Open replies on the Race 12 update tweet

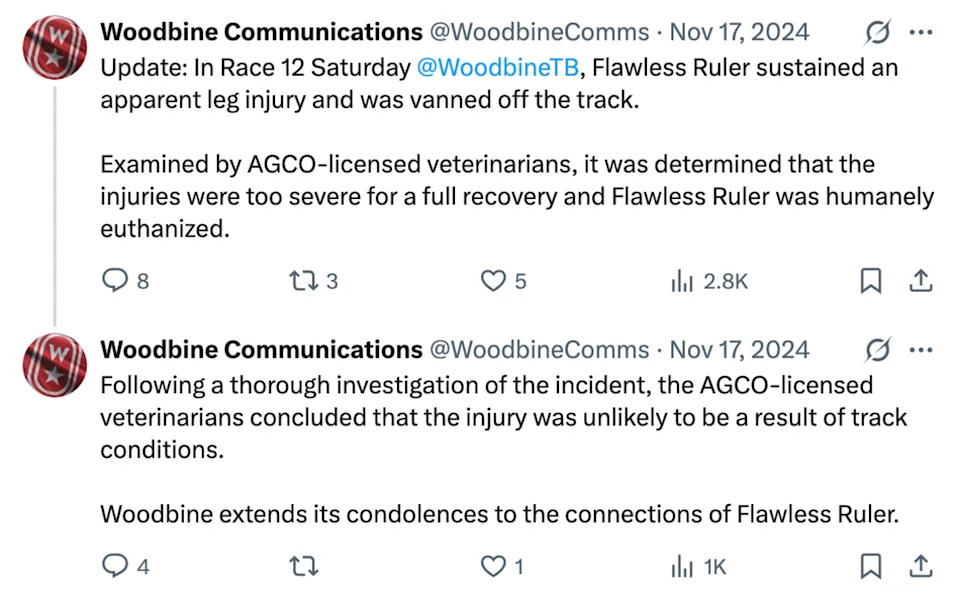[x=125, y=281]
